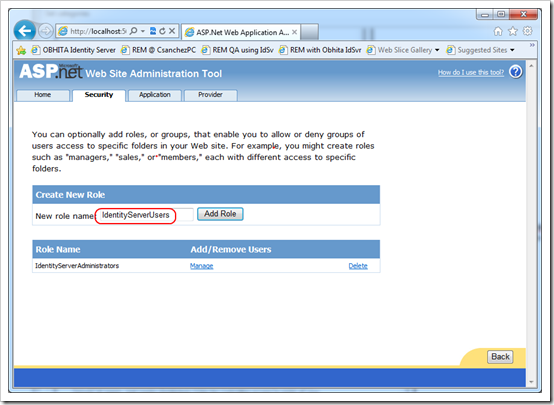
Task: Close the ASP.Net Web Application tab
Action: [x=294, y=32]
